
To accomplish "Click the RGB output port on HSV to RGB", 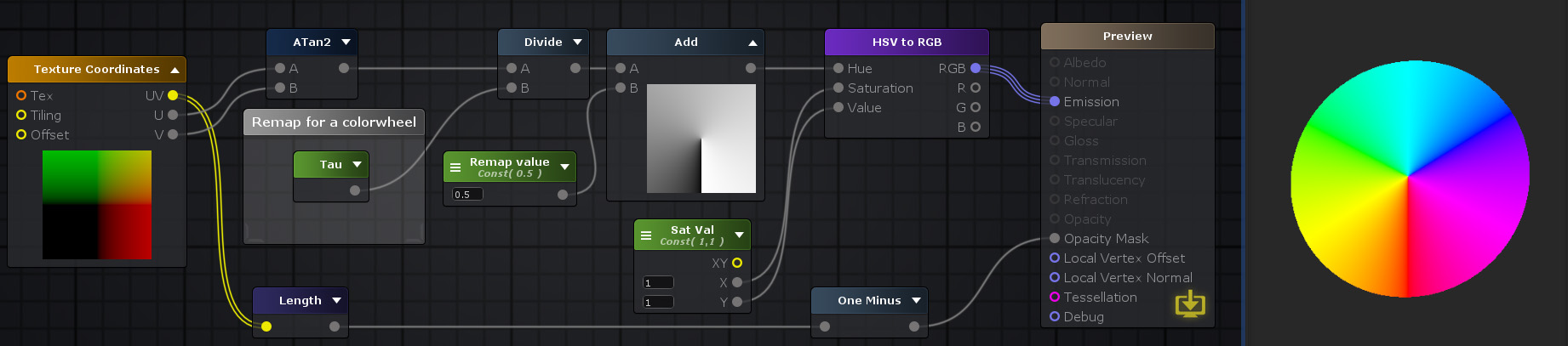I will point(976,68).
